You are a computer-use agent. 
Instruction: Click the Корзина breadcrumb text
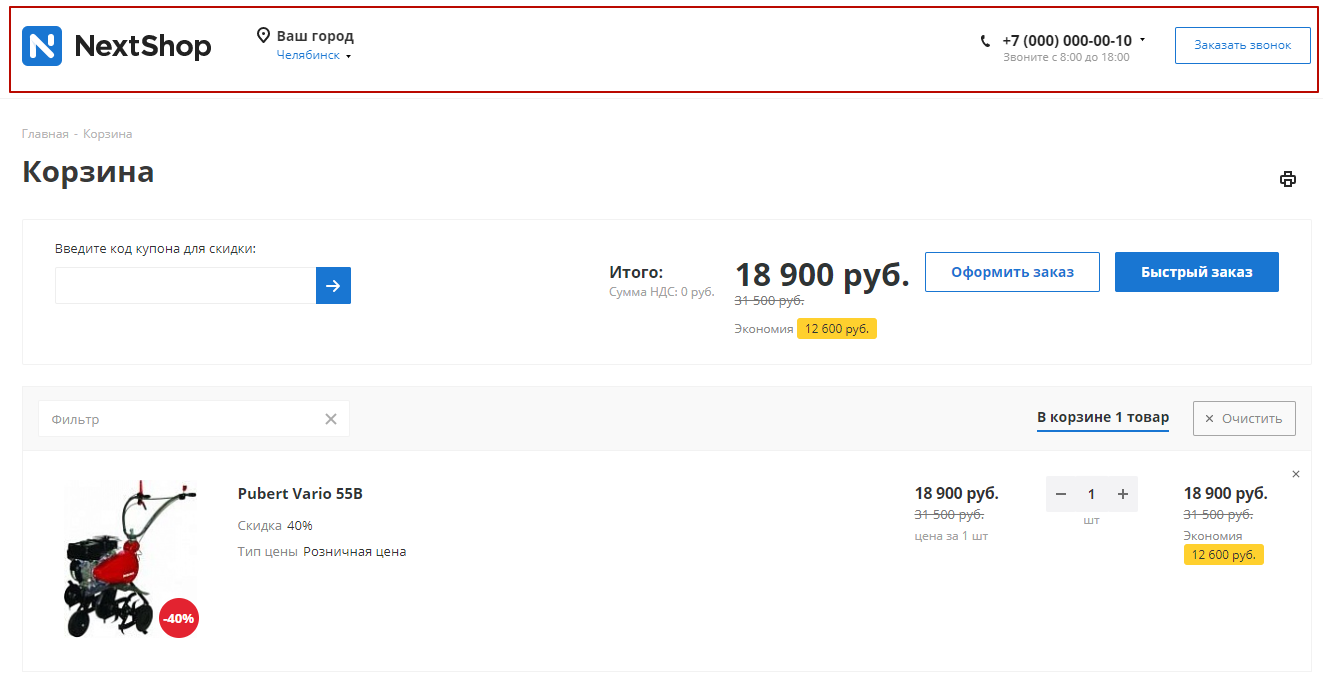tap(108, 134)
